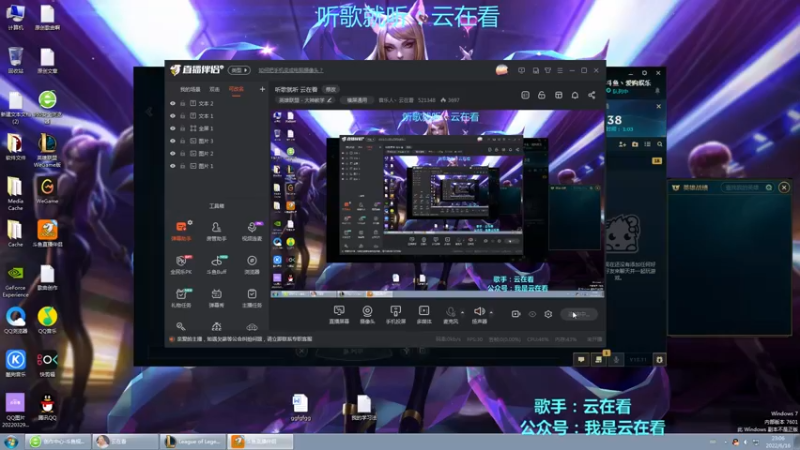This screenshot has width=800, height=450.
Task: Edit the 英雄联盟 category selector
Action: pos(305,101)
